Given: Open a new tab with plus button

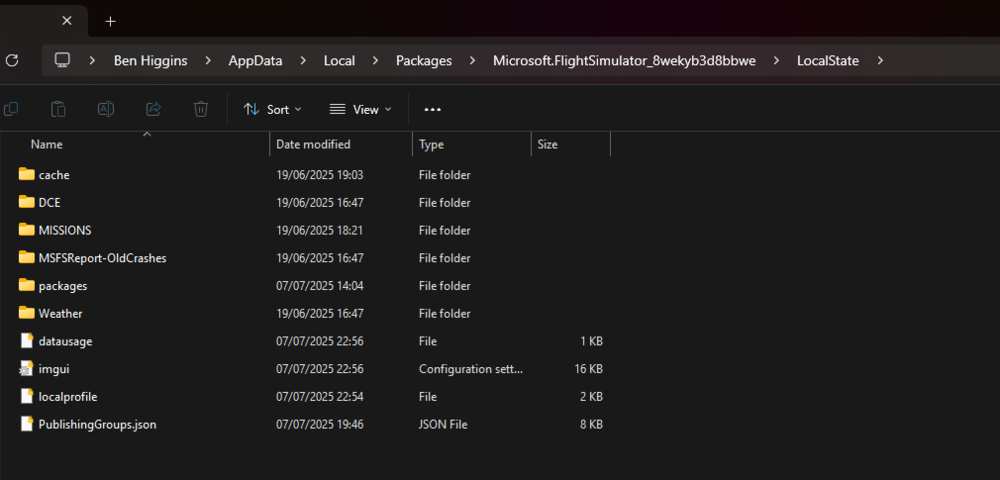Looking at the screenshot, I should [x=110, y=21].
